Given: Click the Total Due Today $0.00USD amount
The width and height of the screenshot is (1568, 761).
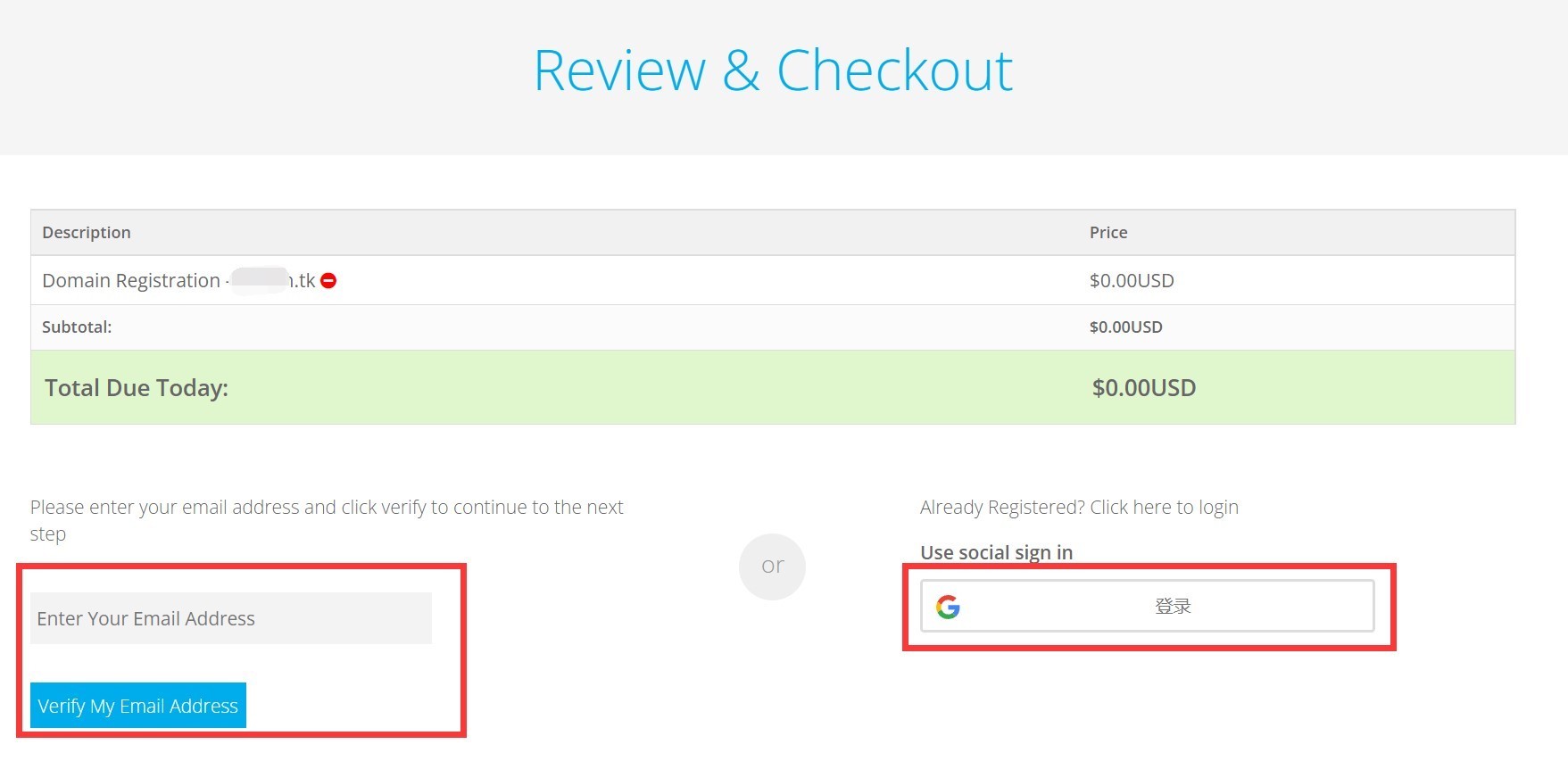Looking at the screenshot, I should pyautogui.click(x=1144, y=387).
